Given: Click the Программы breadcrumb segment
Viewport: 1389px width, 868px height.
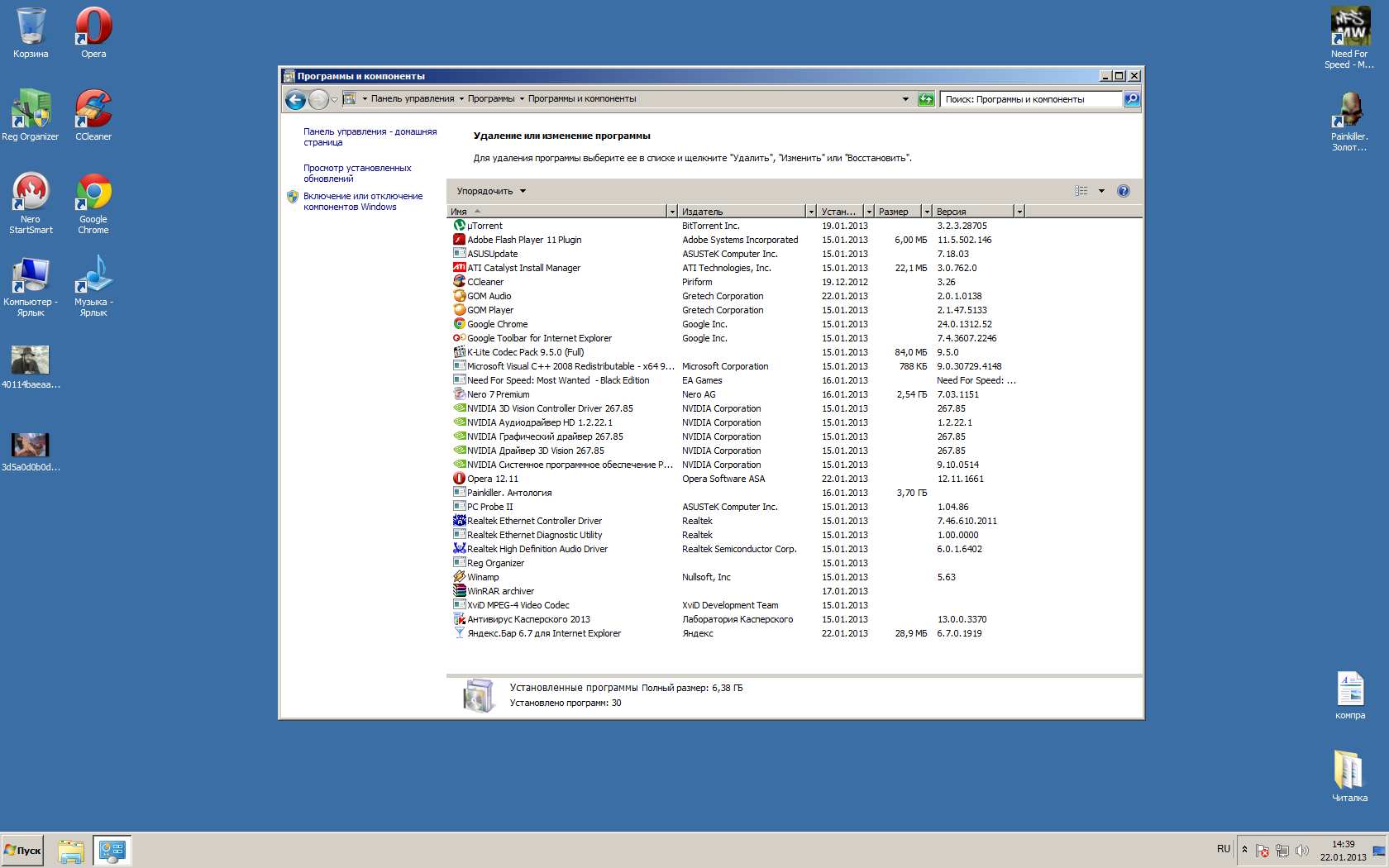Looking at the screenshot, I should [491, 99].
